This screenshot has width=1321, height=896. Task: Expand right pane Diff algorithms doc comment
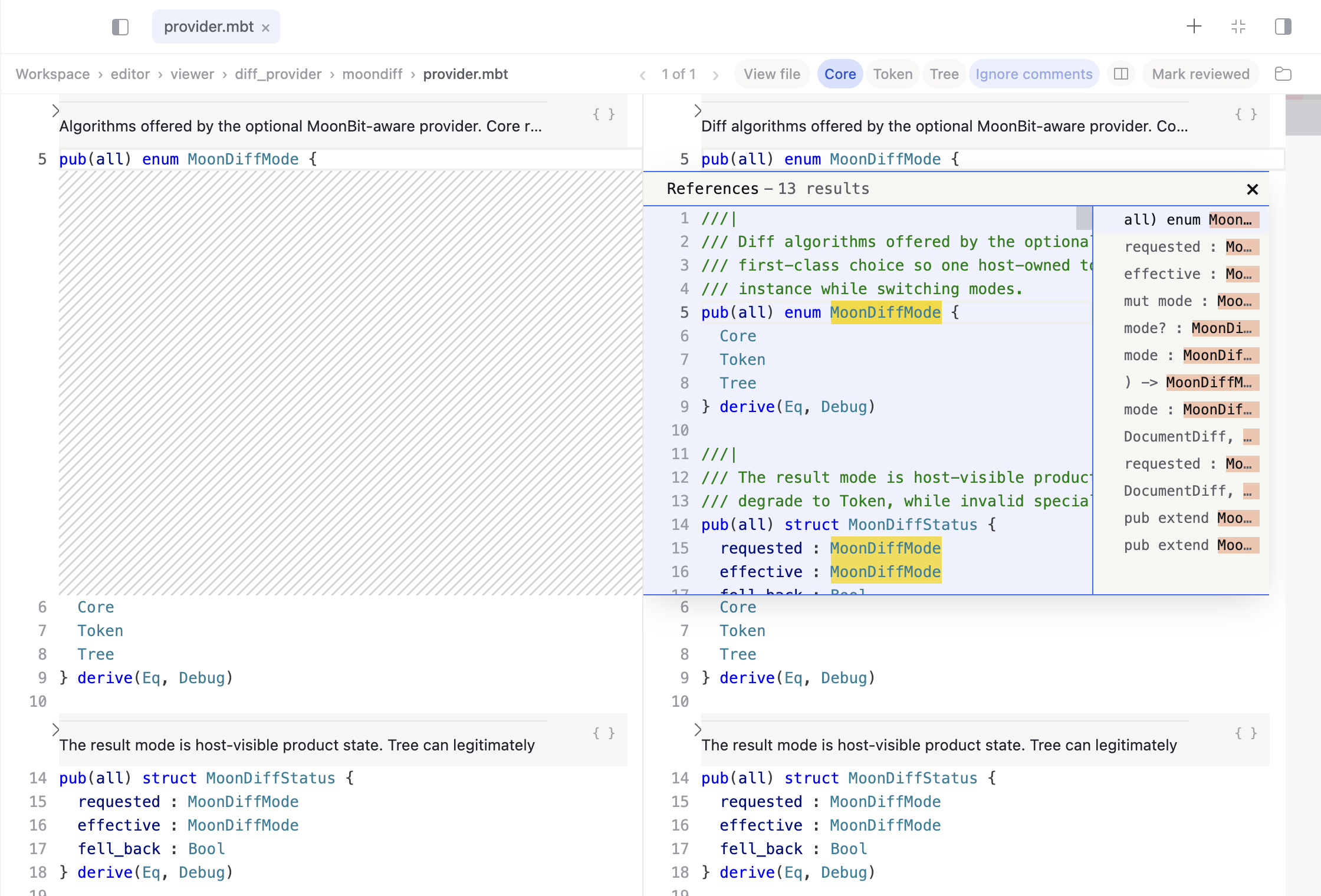tap(698, 111)
